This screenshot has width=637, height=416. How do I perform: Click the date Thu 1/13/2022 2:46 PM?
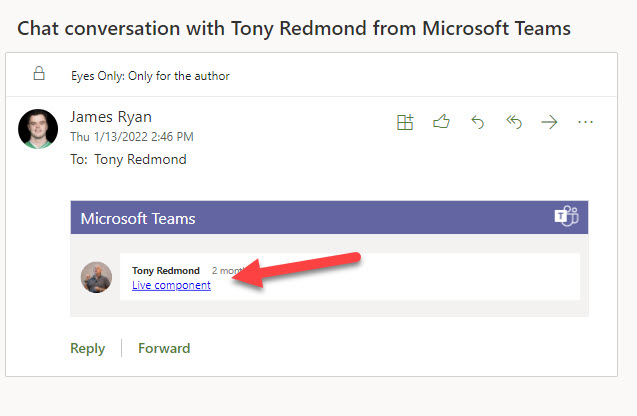click(x=132, y=137)
